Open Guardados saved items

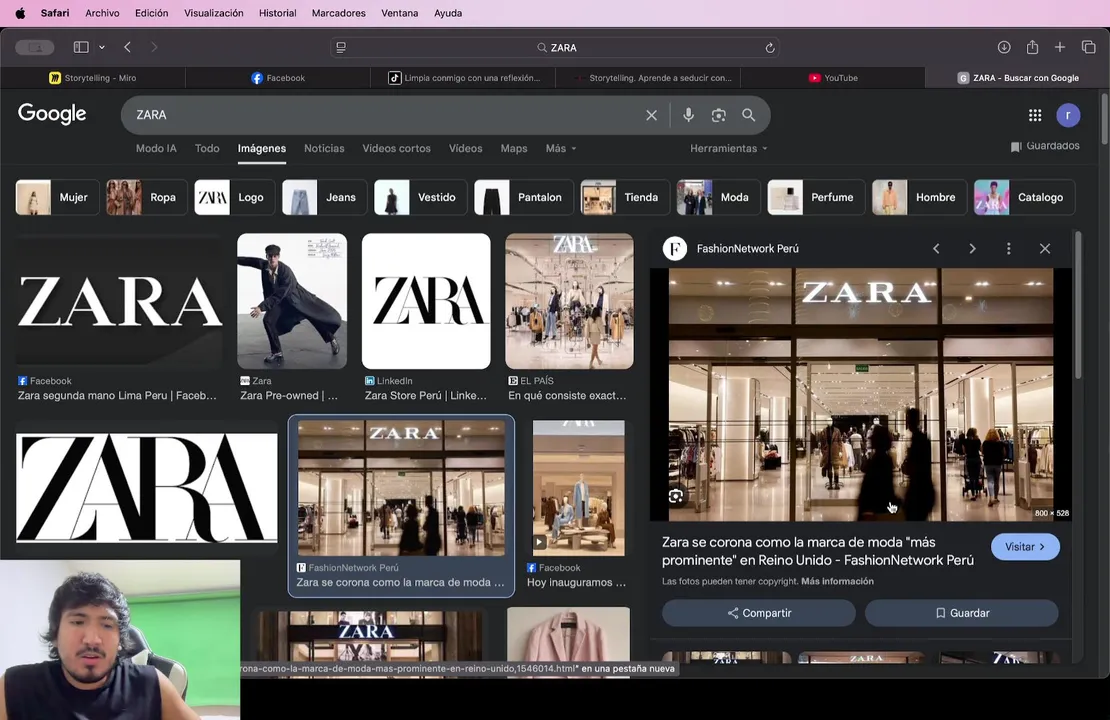(x=1045, y=146)
